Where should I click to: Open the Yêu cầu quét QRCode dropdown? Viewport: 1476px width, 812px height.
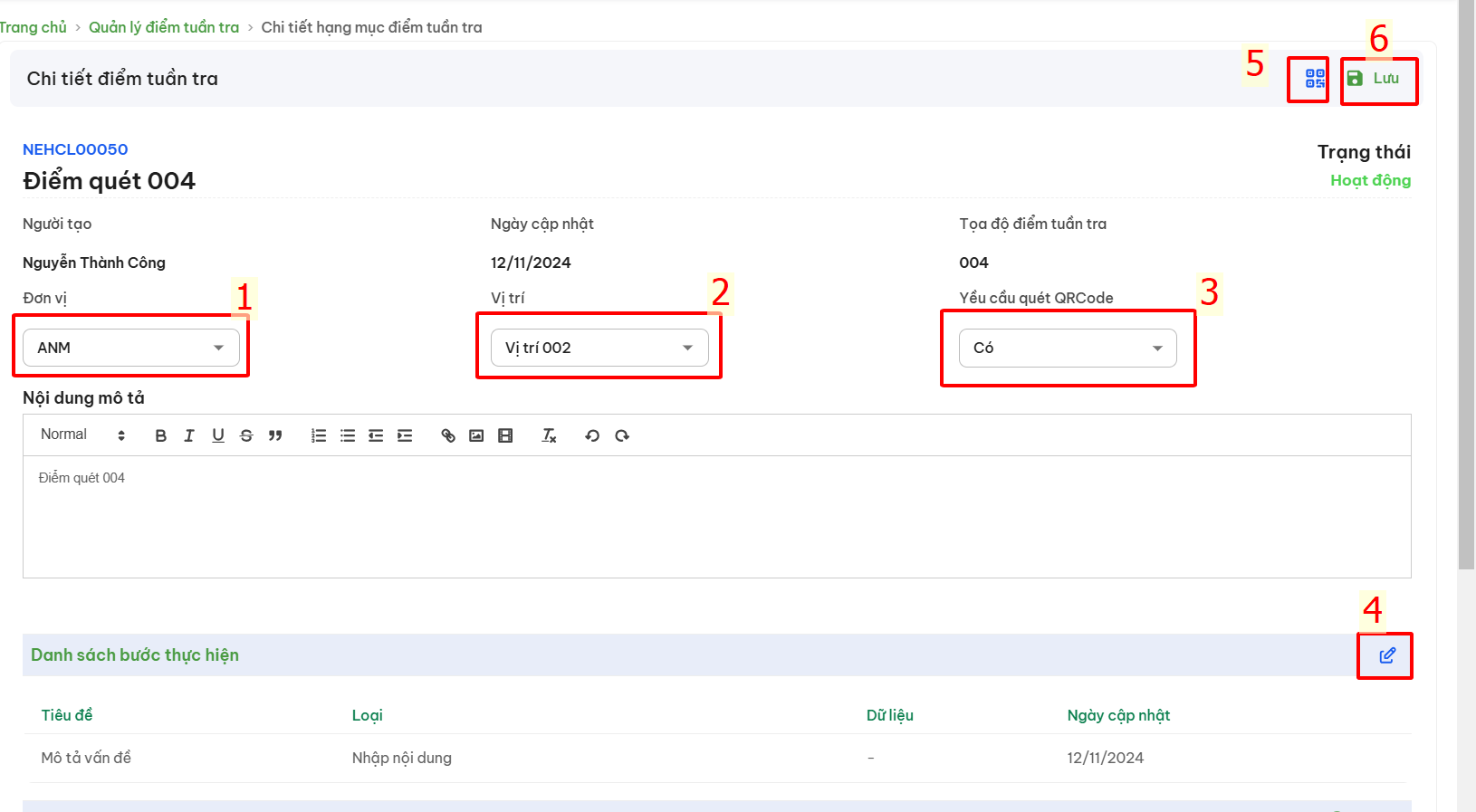[x=1068, y=348]
